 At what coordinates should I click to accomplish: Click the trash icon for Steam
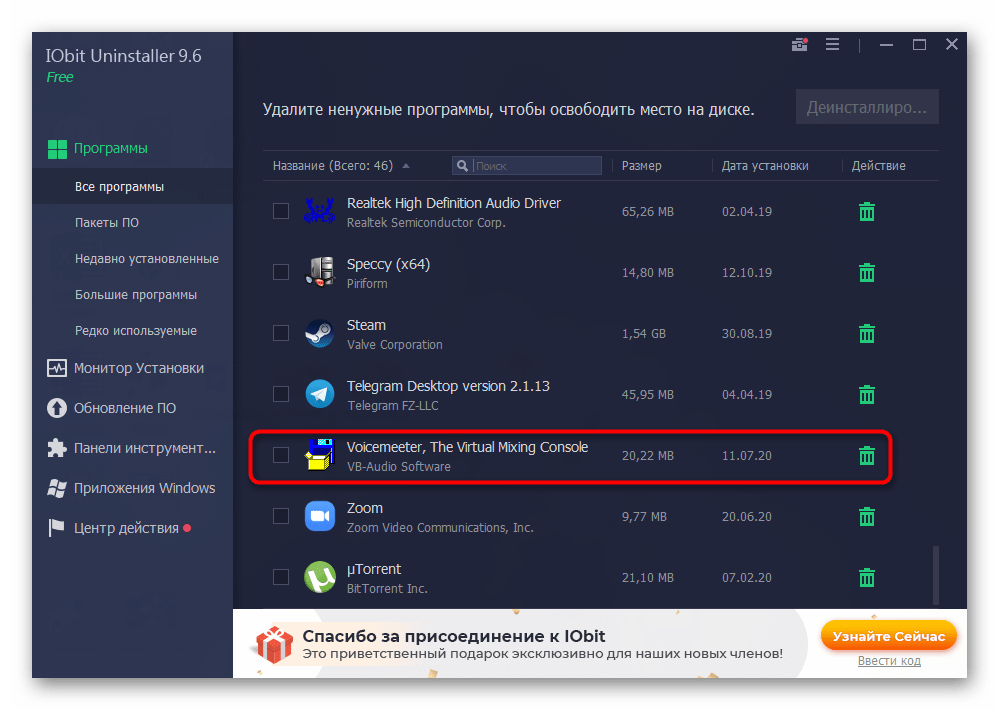point(867,334)
